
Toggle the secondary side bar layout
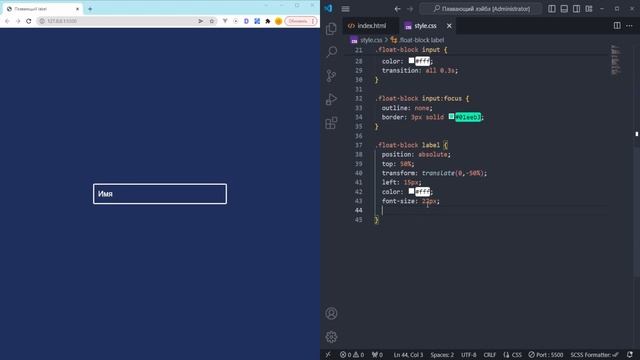[x=576, y=9]
